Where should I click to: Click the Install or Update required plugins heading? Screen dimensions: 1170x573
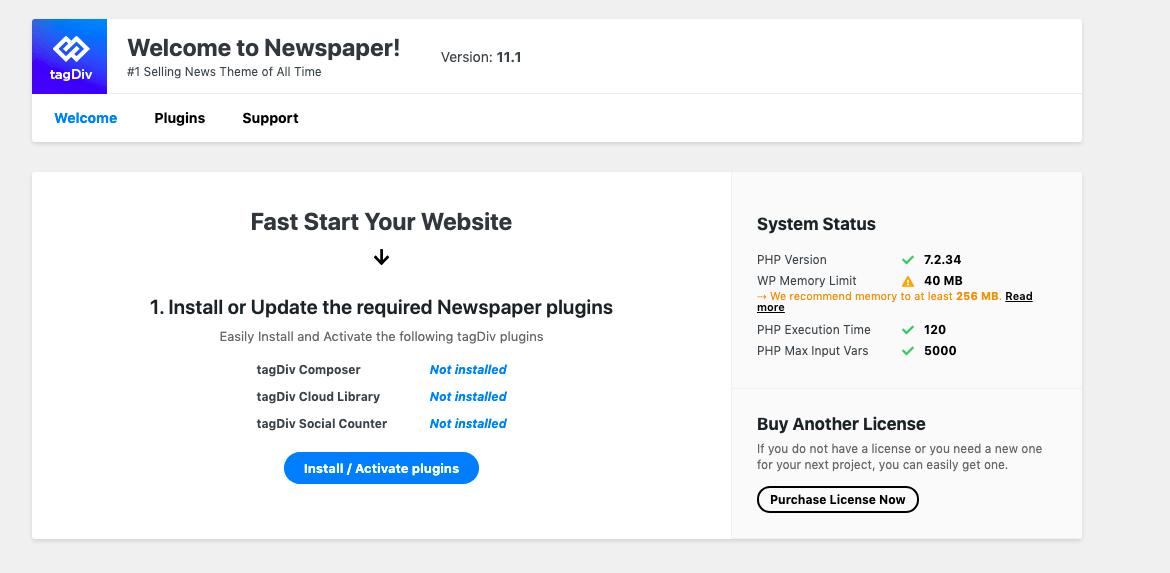[381, 307]
